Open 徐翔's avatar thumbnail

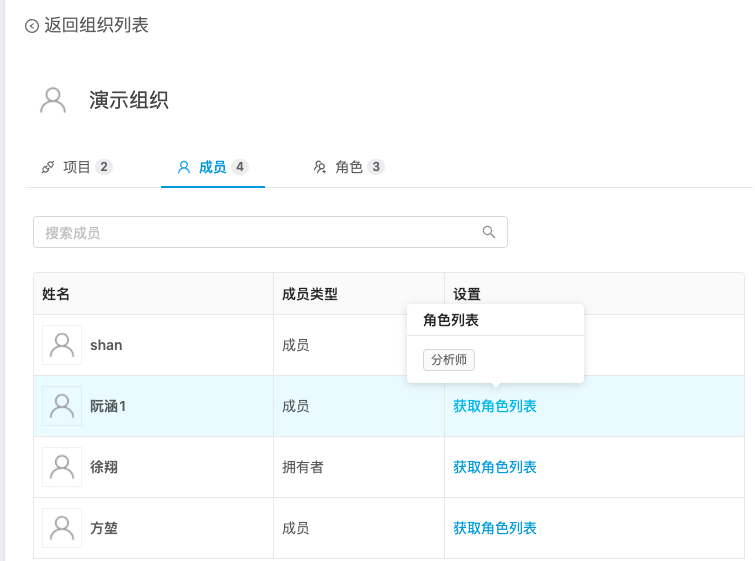pos(62,467)
